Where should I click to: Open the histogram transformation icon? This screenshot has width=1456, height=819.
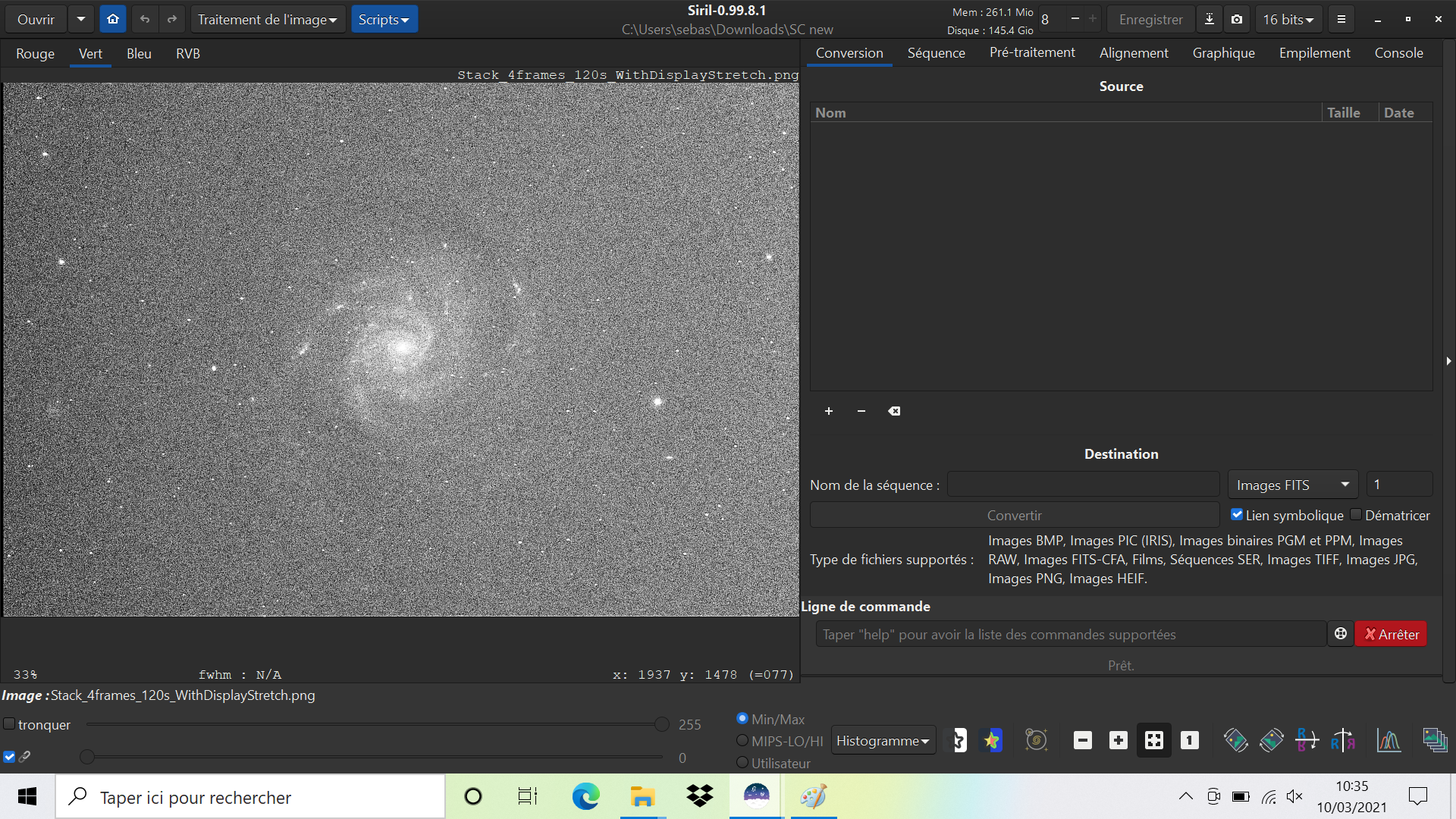pyautogui.click(x=1389, y=740)
